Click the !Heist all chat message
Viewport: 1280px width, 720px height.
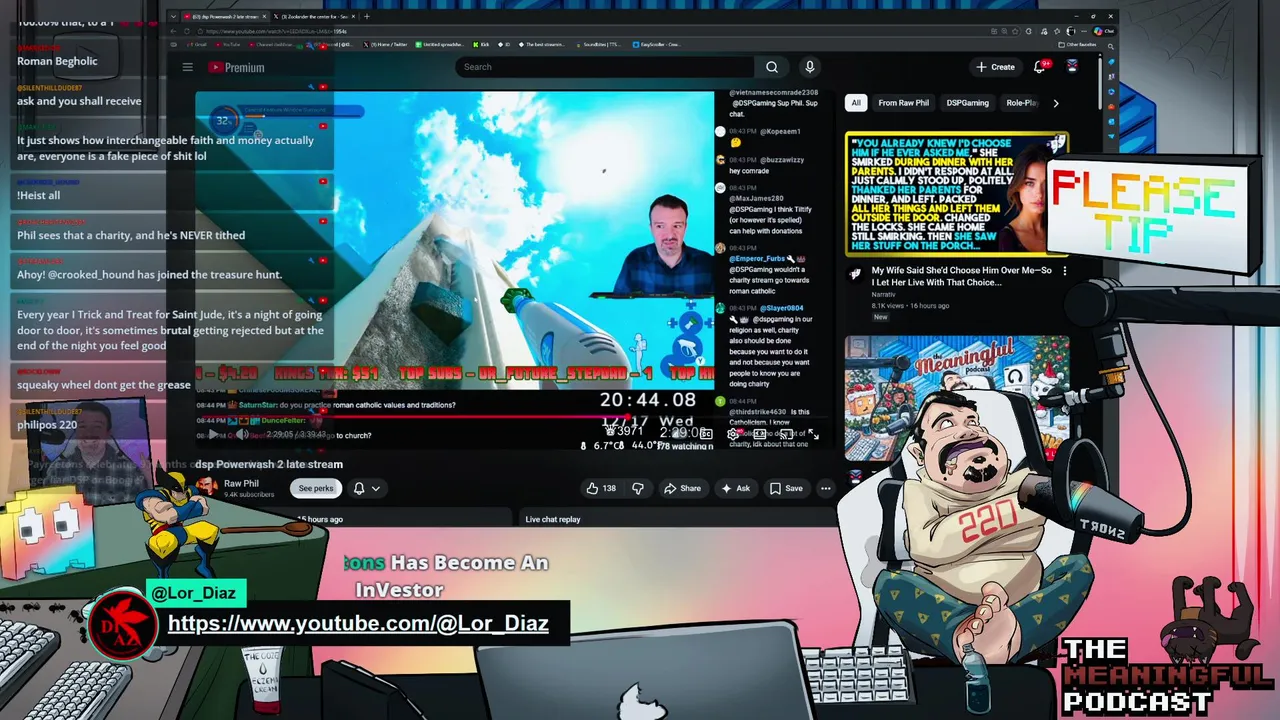(38, 196)
